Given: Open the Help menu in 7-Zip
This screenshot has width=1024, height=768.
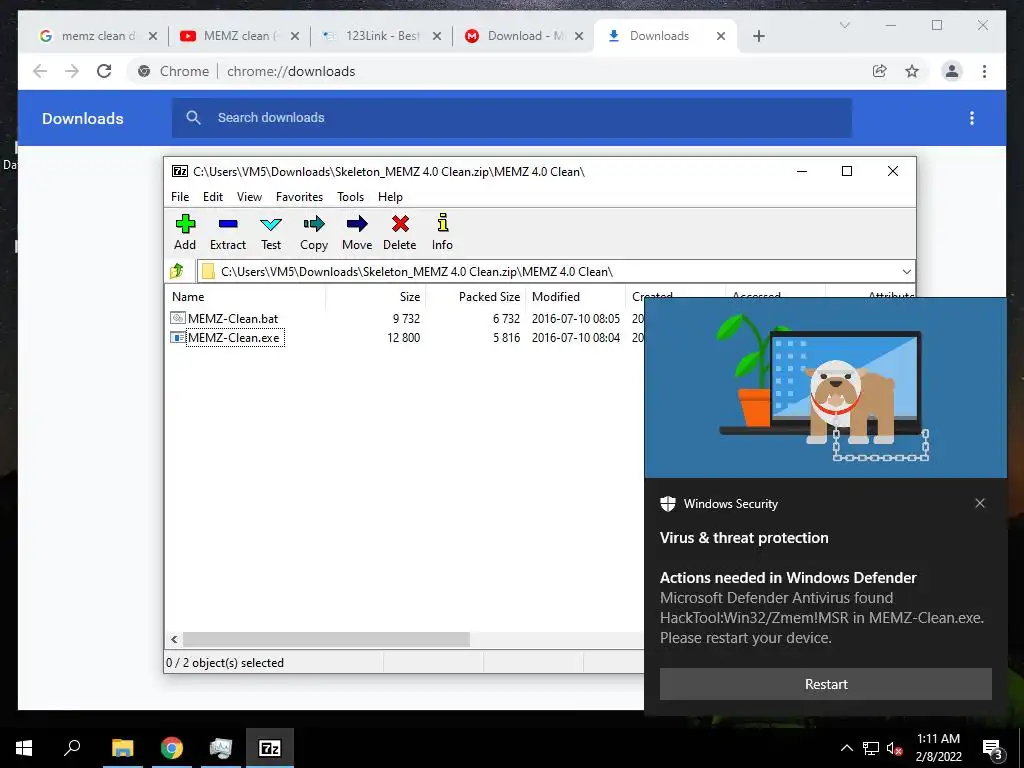Looking at the screenshot, I should click(x=390, y=197).
